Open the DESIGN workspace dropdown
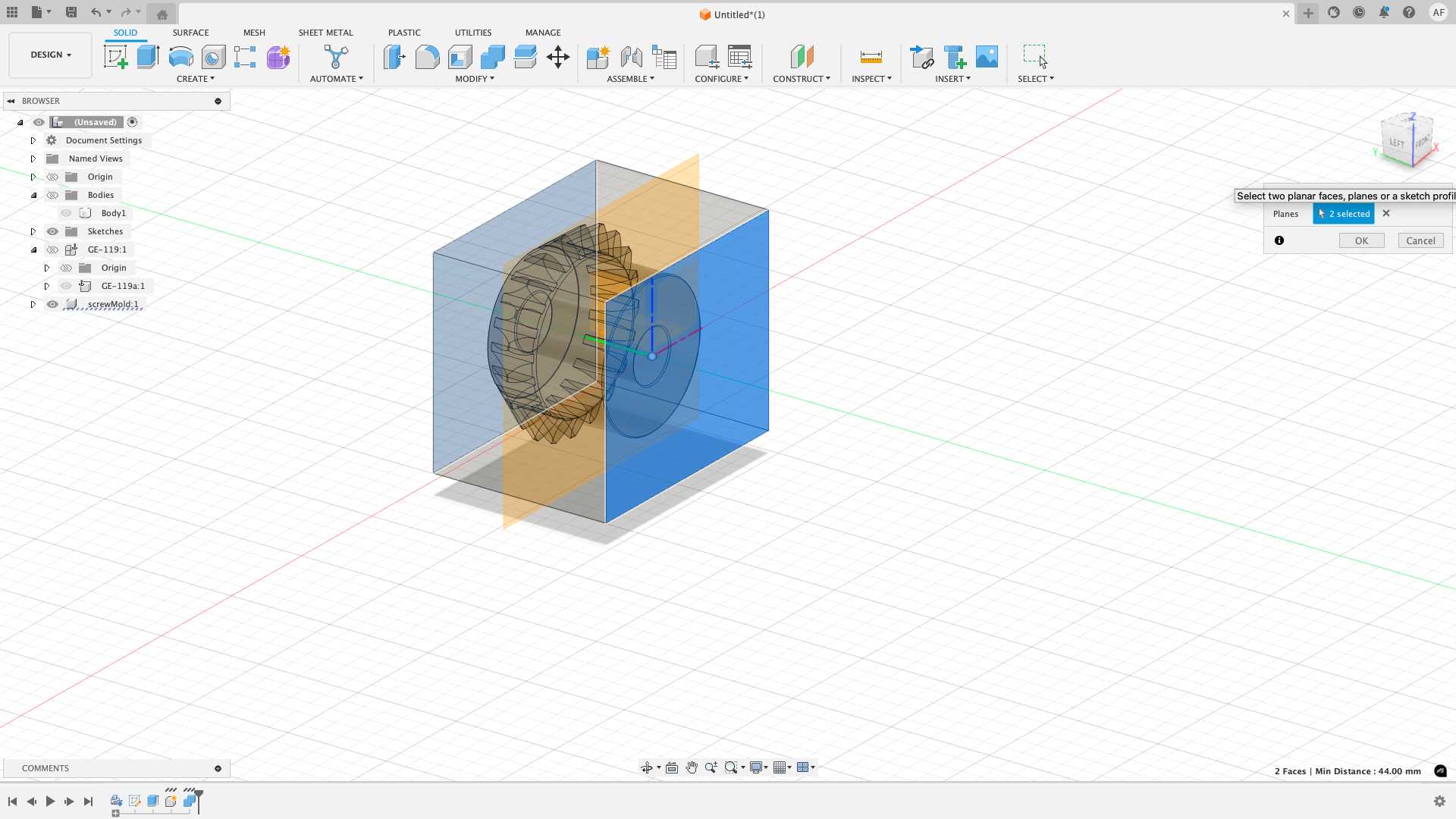Viewport: 1456px width, 819px height. (51, 55)
